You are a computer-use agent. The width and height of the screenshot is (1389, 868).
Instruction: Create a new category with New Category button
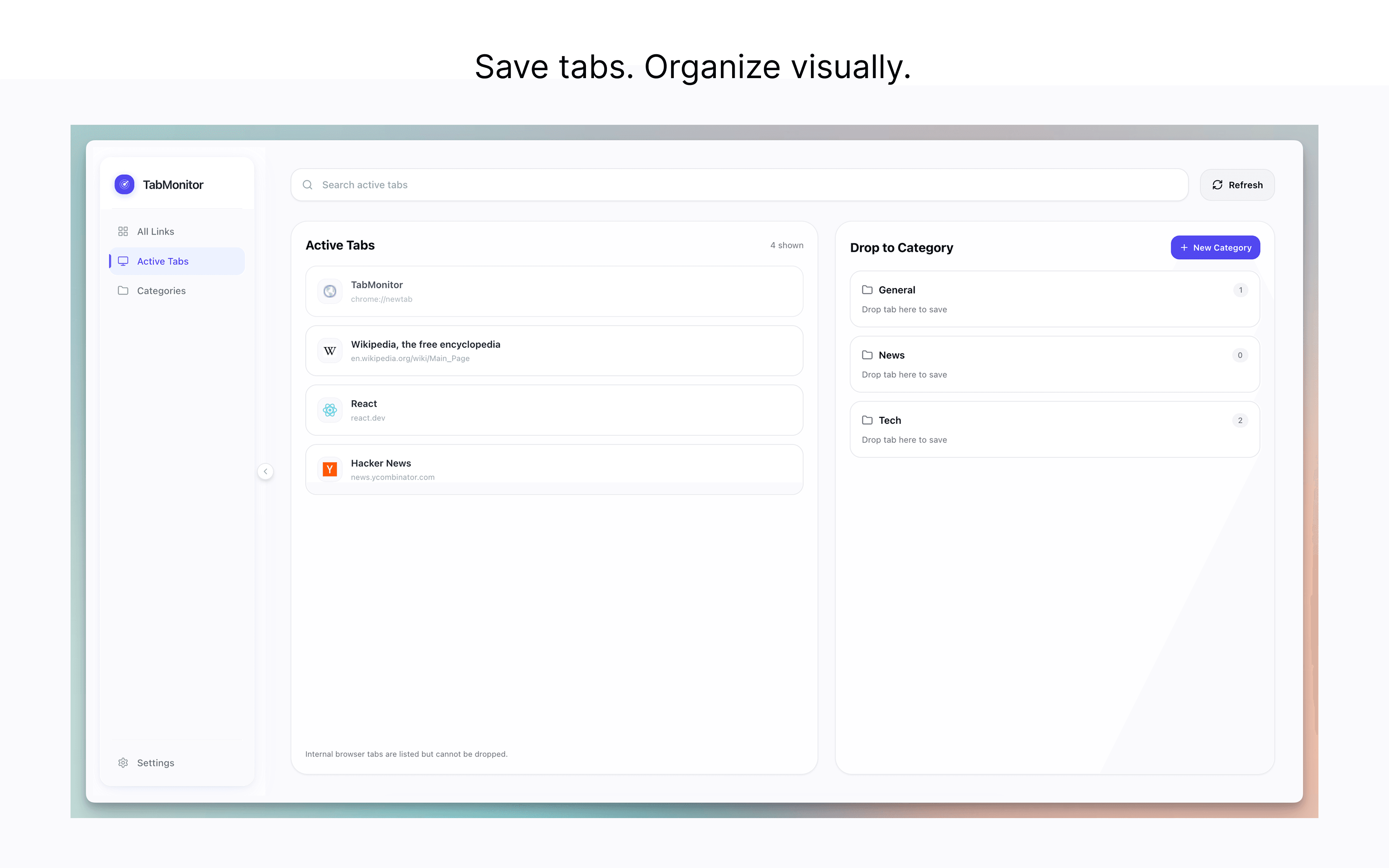coord(1215,247)
